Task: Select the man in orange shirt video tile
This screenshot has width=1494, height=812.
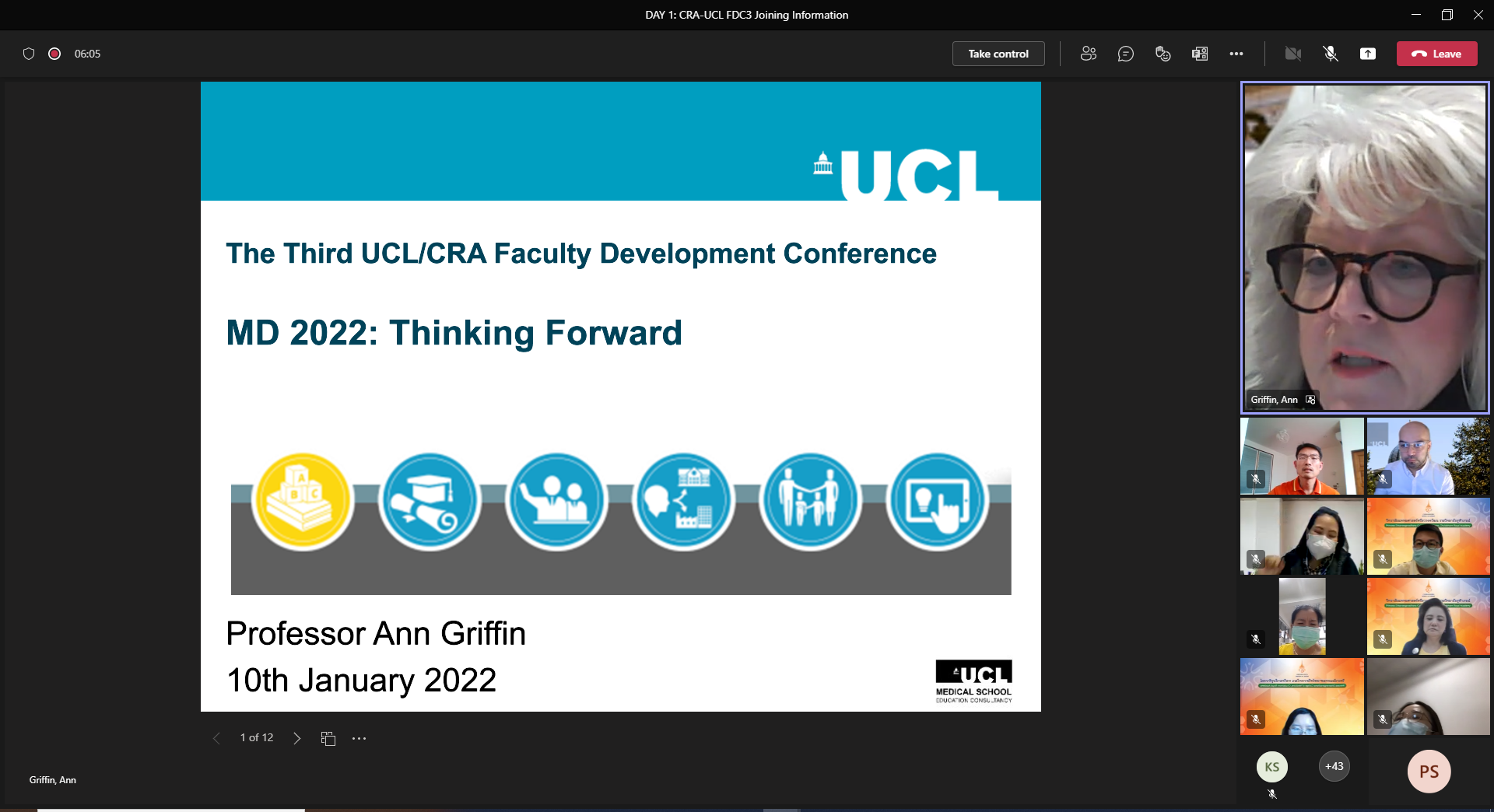Action: tap(1302, 456)
